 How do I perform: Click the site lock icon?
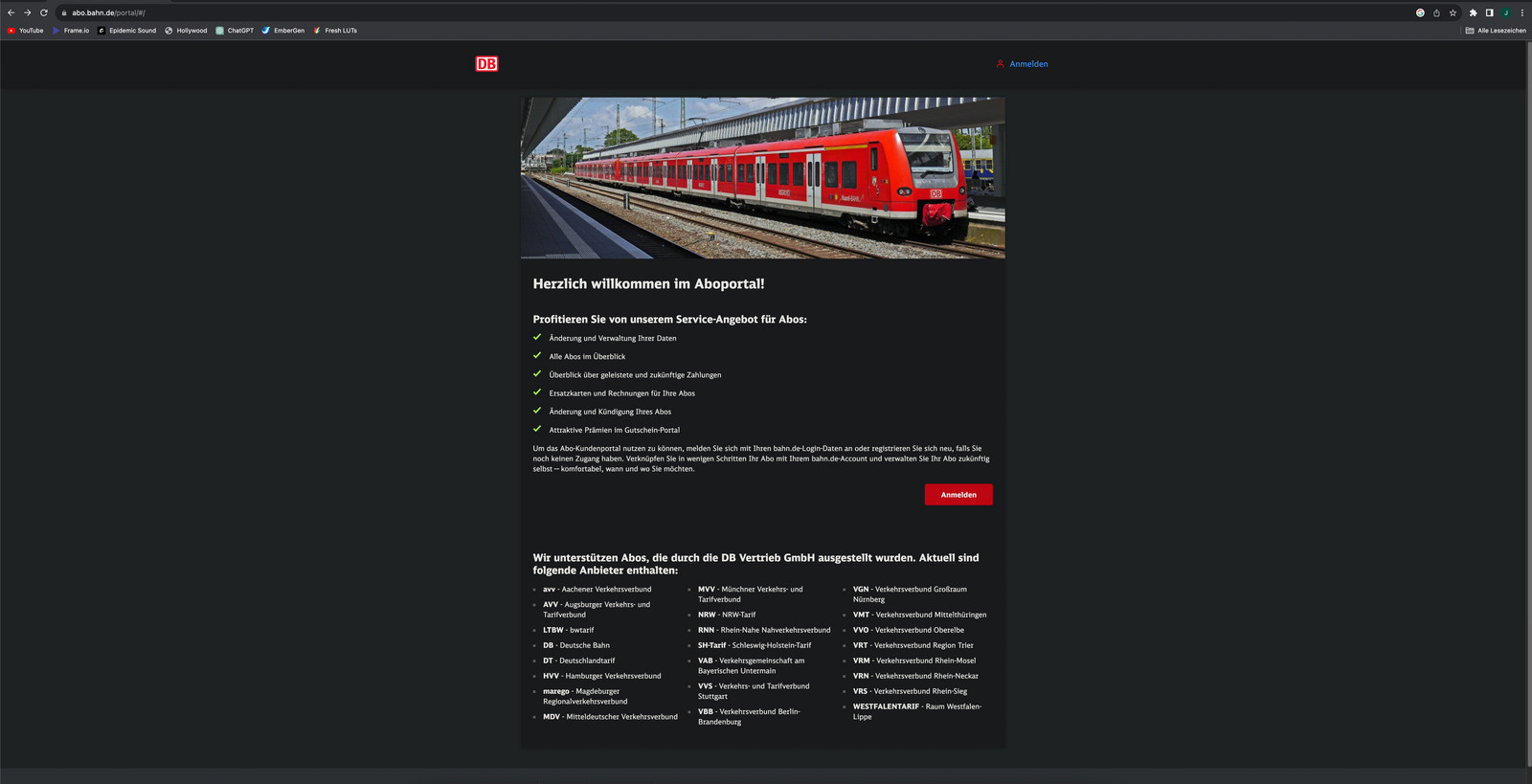click(64, 12)
